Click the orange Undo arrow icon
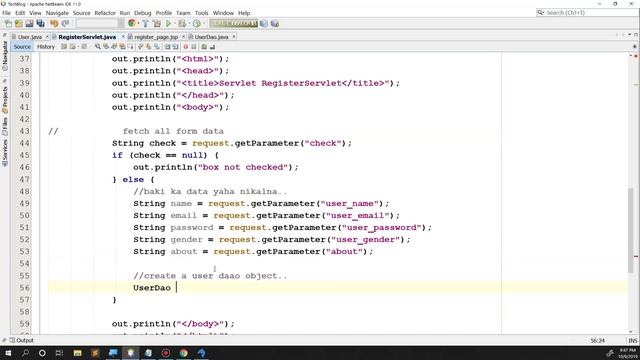 pyautogui.click(x=54, y=24)
